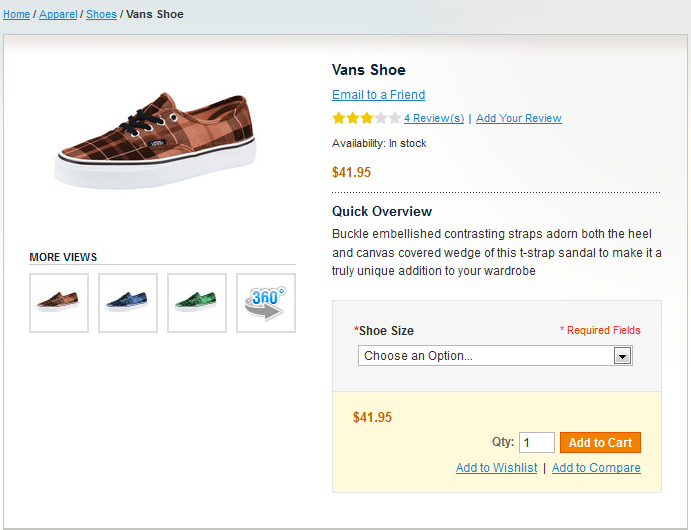Open the Shoes breadcrumb link
The width and height of the screenshot is (691, 530).
(x=101, y=15)
